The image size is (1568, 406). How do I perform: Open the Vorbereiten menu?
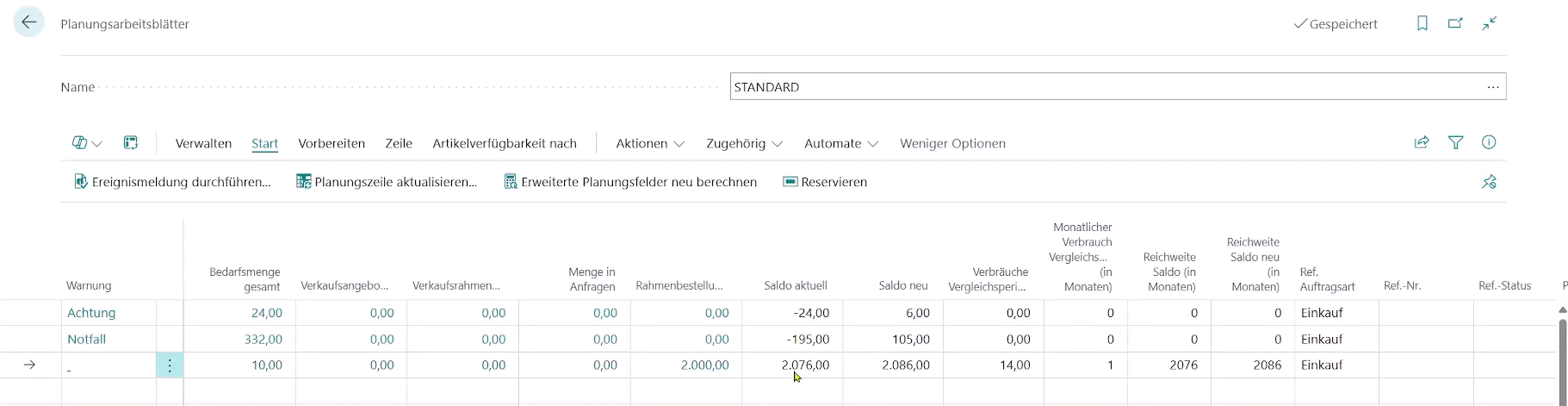332,143
